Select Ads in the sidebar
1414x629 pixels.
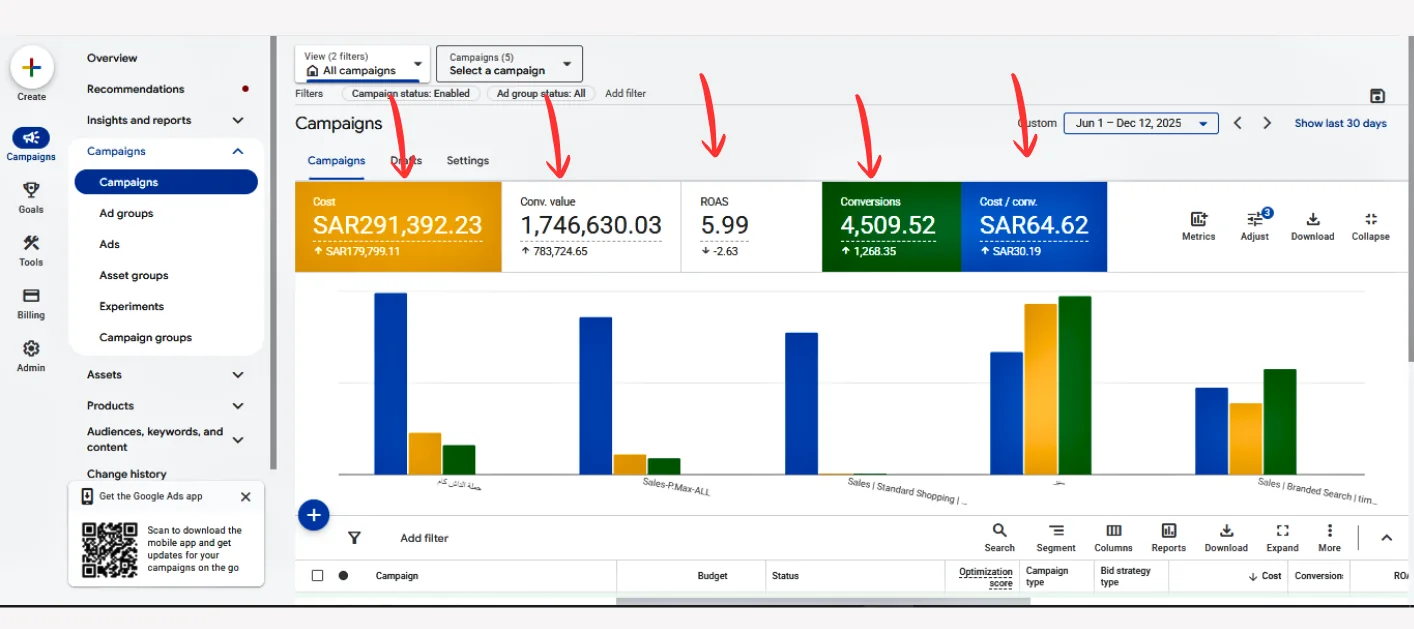click(110, 244)
